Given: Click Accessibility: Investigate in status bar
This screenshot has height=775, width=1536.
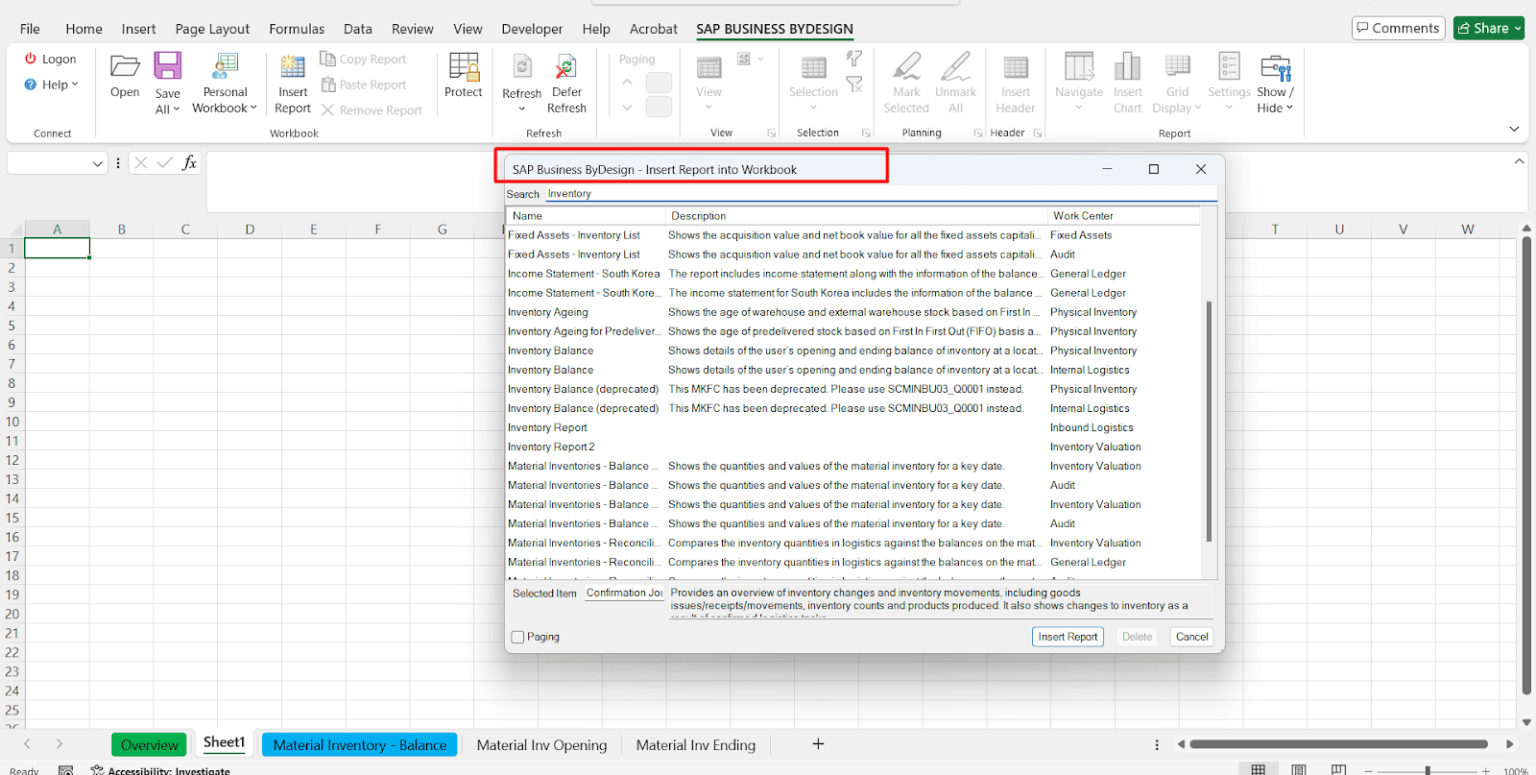Looking at the screenshot, I should [x=160, y=771].
